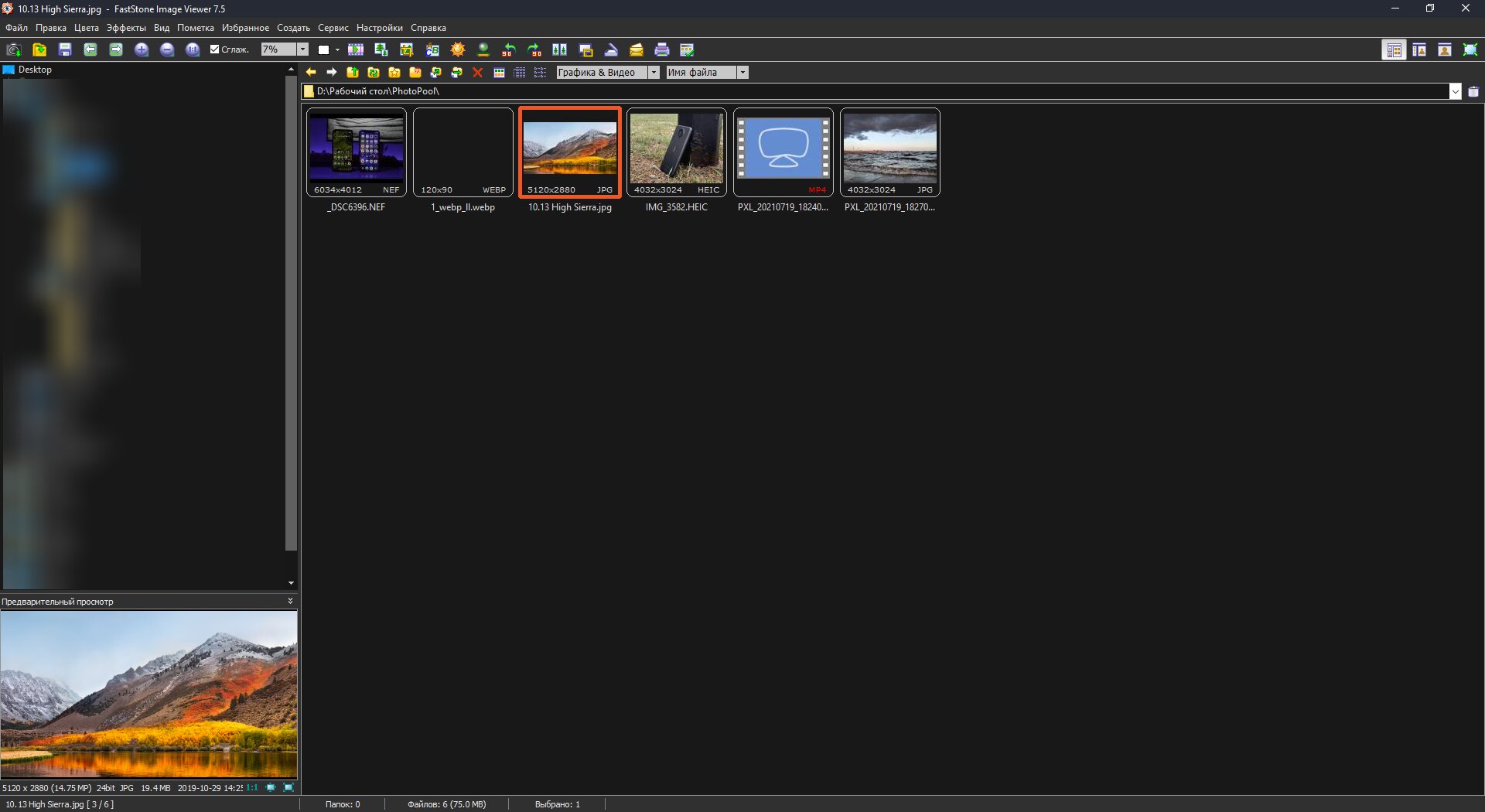
Task: Select the MP4 video thumbnail
Action: point(783,153)
